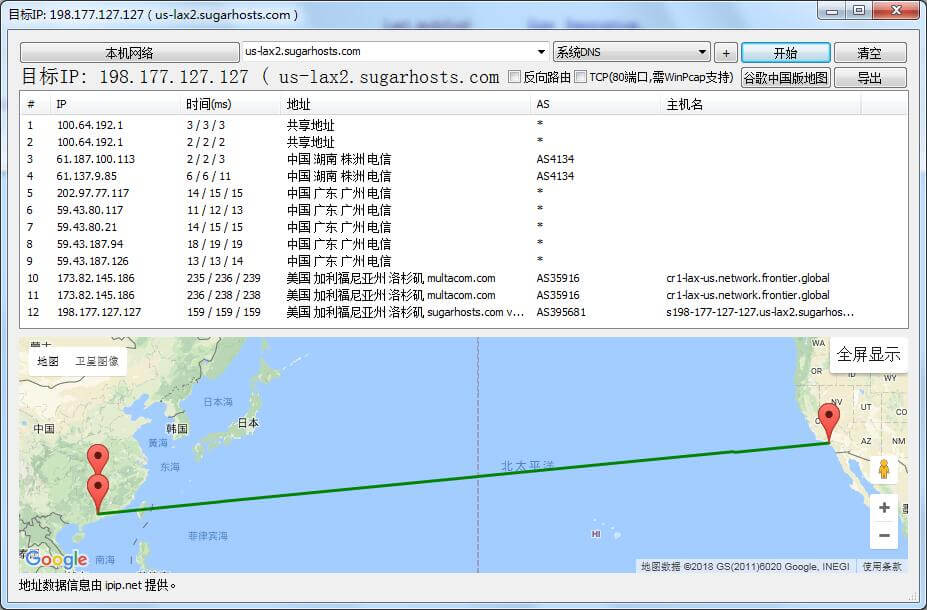Switch map to 地图 view
The height and width of the screenshot is (610, 927).
(x=48, y=361)
